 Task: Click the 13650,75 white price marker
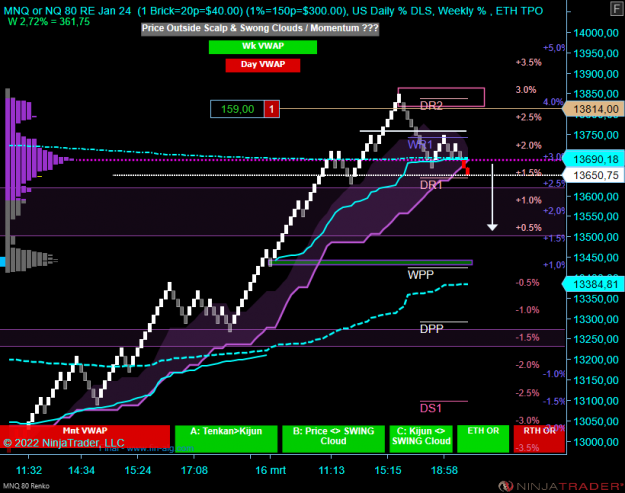[x=593, y=175]
